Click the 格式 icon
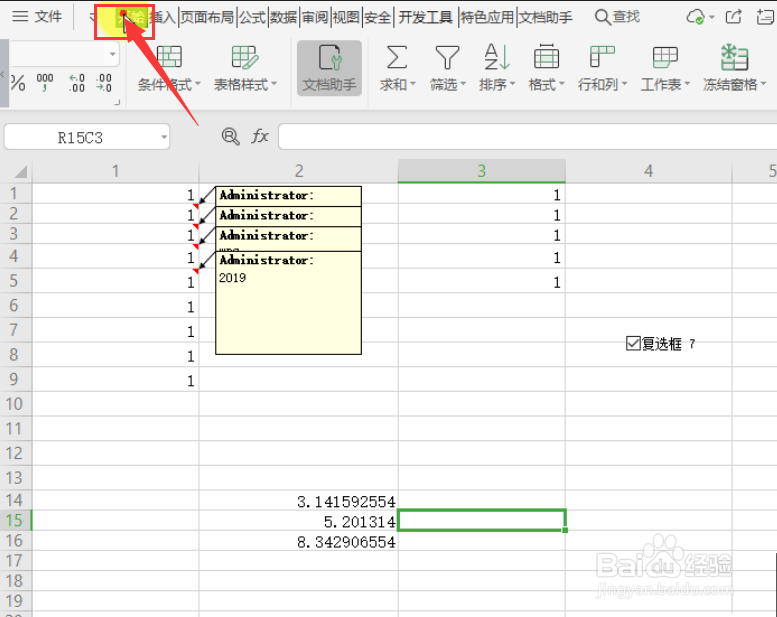777x617 pixels. pos(547,57)
